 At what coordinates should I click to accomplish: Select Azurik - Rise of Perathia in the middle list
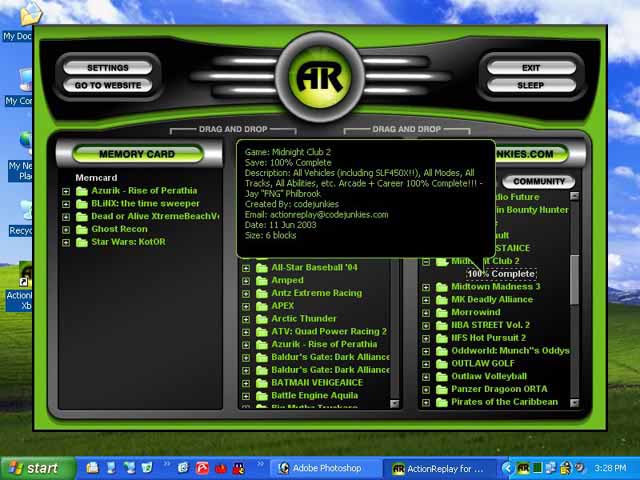click(324, 344)
